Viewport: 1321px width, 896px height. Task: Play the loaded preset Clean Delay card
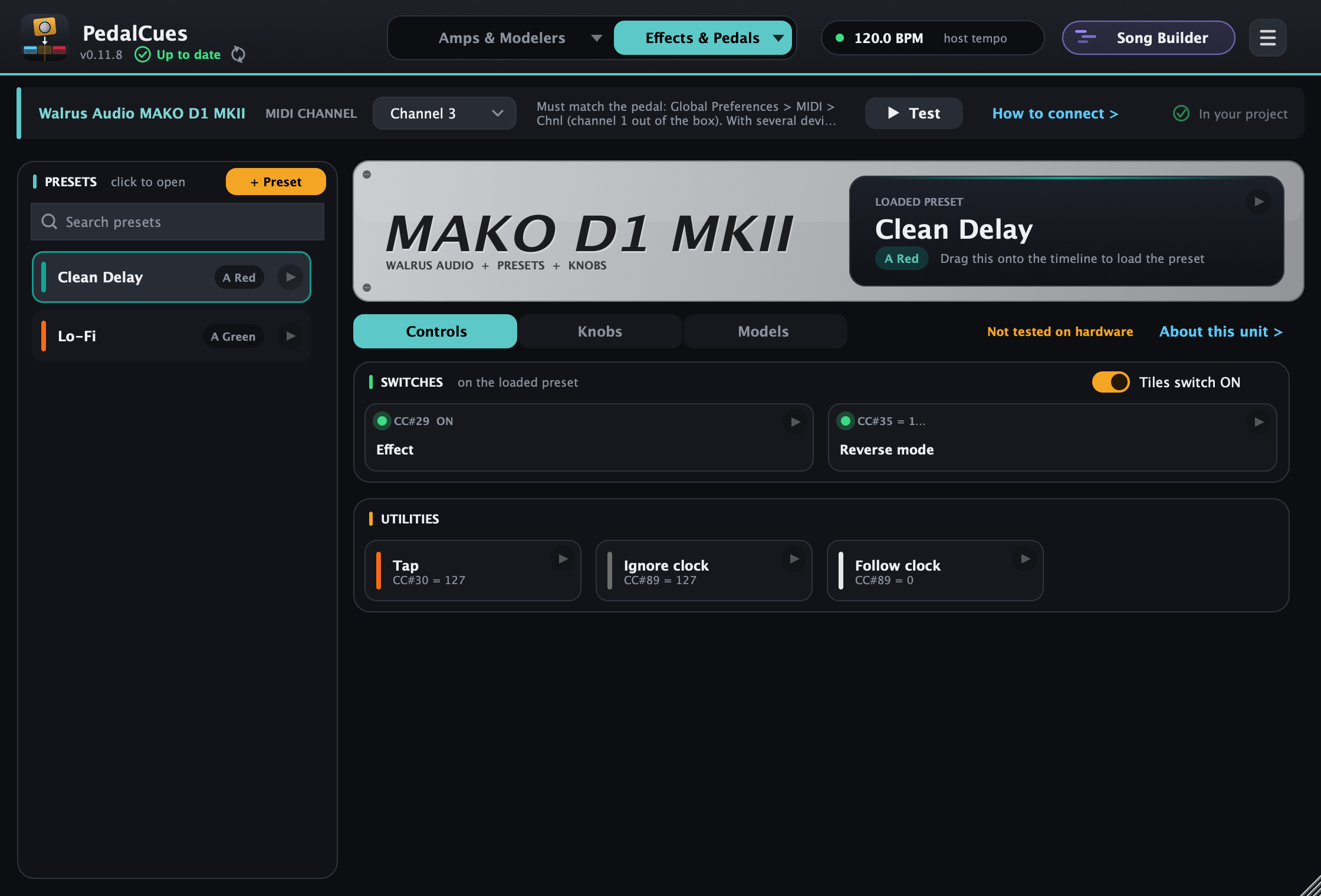(1258, 202)
